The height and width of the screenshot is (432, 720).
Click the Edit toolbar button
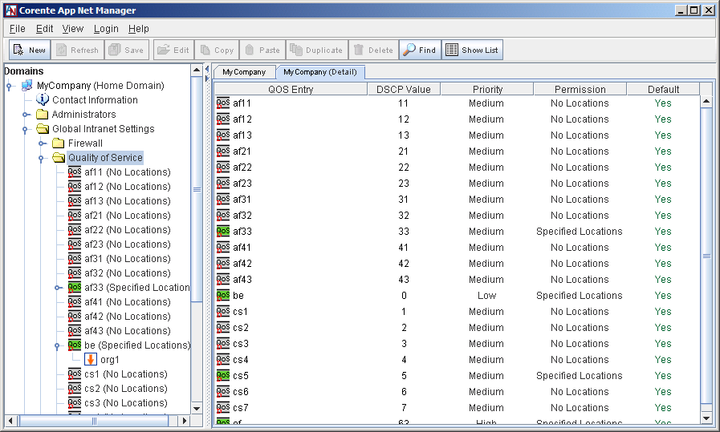coord(173,50)
